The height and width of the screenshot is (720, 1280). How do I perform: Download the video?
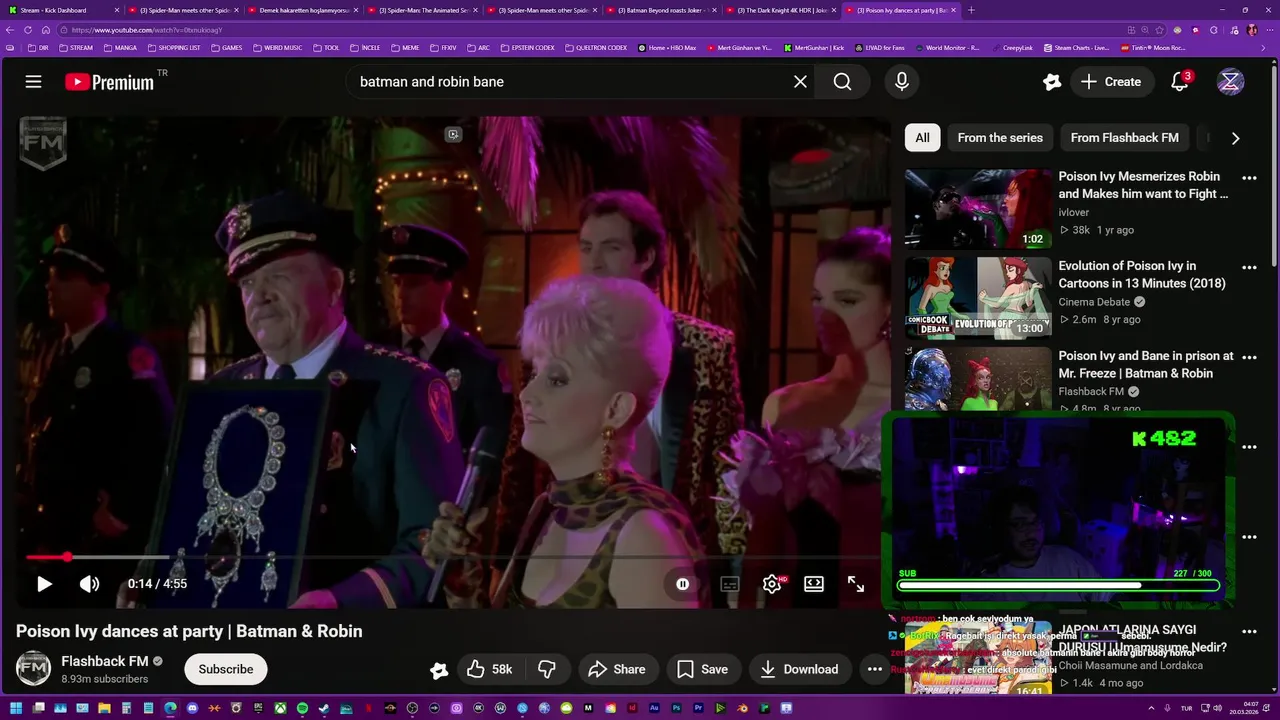pos(798,669)
